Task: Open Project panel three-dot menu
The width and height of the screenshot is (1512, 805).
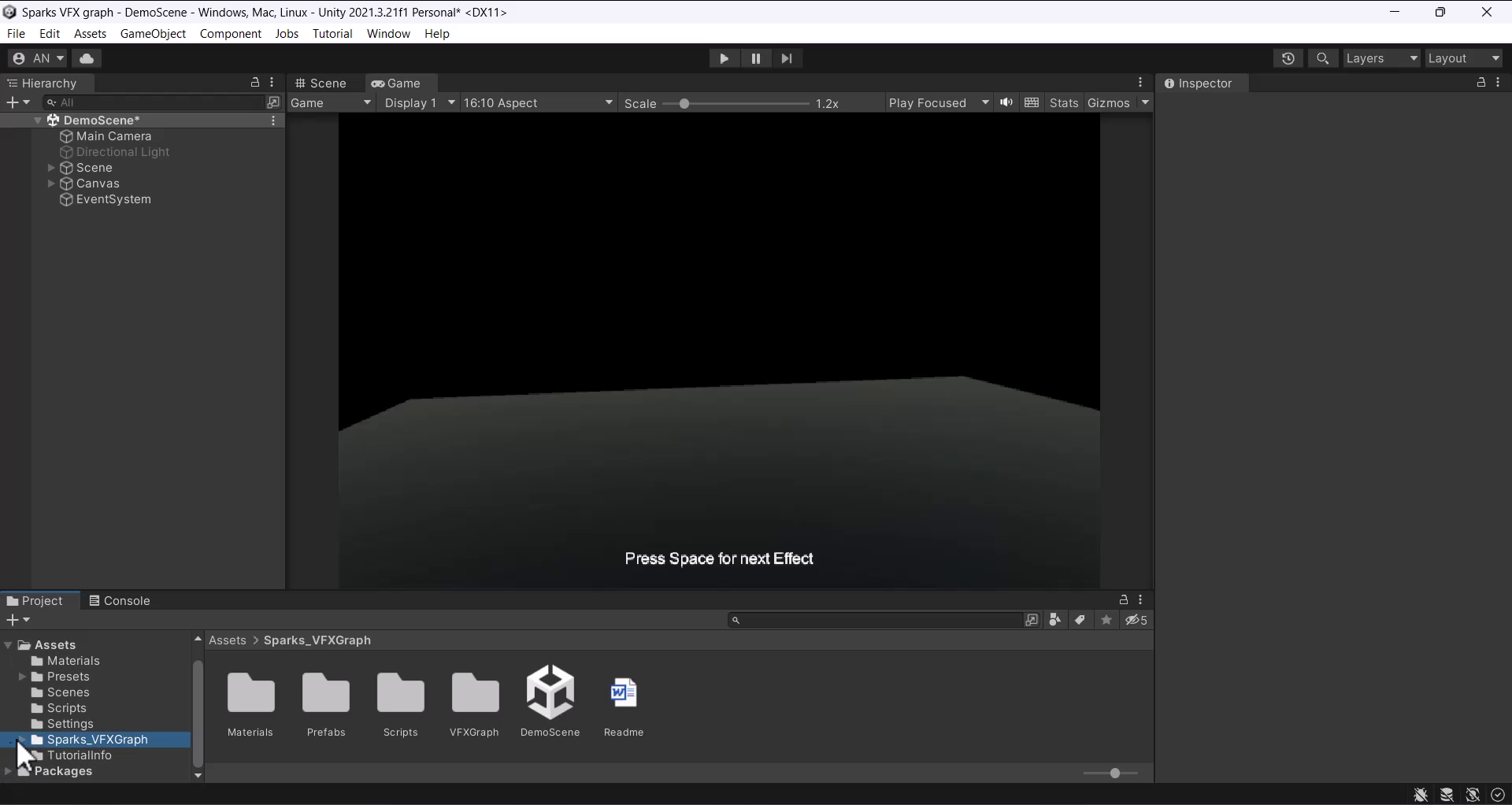Action: [1141, 600]
